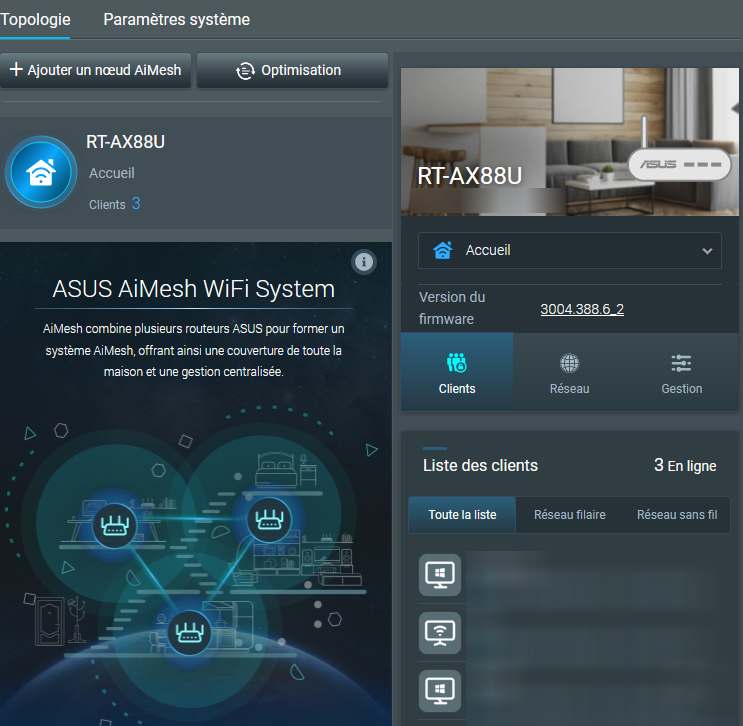
Task: Click Ajouter un nœud AiMesh button
Action: [x=95, y=70]
